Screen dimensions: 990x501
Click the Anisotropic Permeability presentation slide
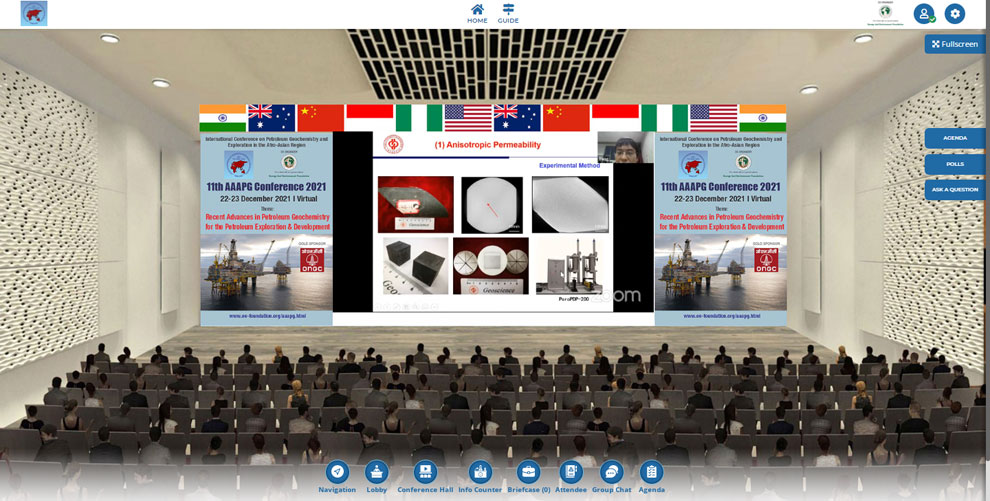pyautogui.click(x=492, y=222)
